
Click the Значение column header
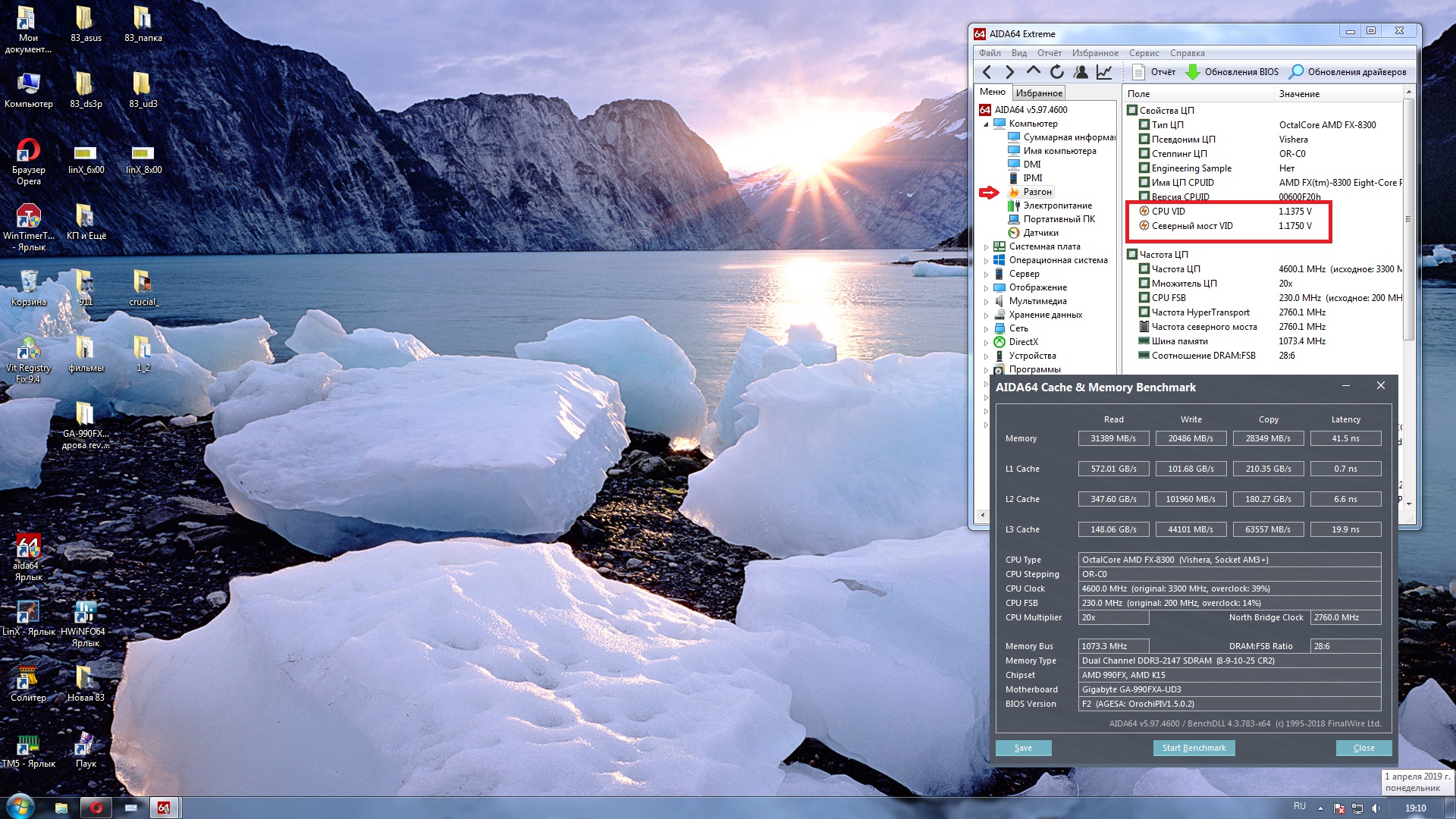tap(1299, 94)
